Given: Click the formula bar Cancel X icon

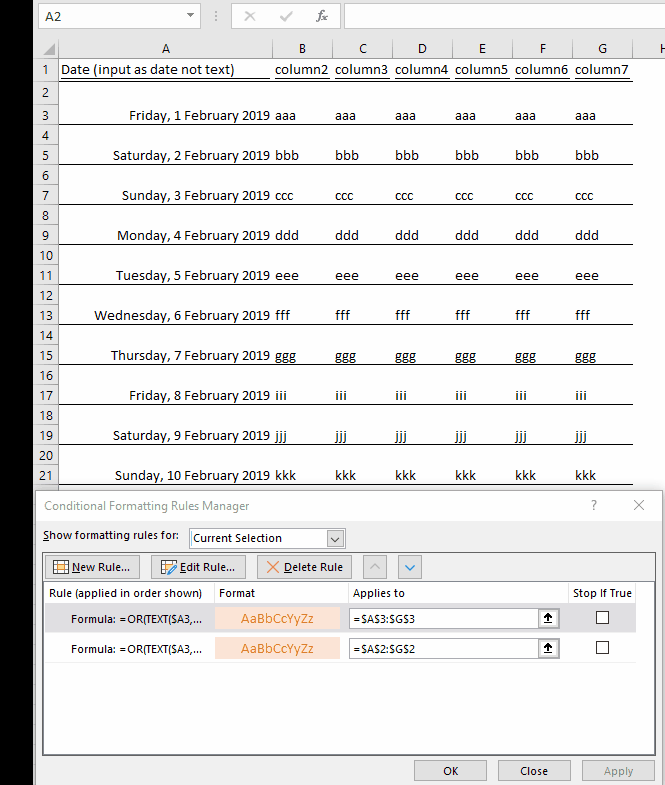Looking at the screenshot, I should 250,17.
